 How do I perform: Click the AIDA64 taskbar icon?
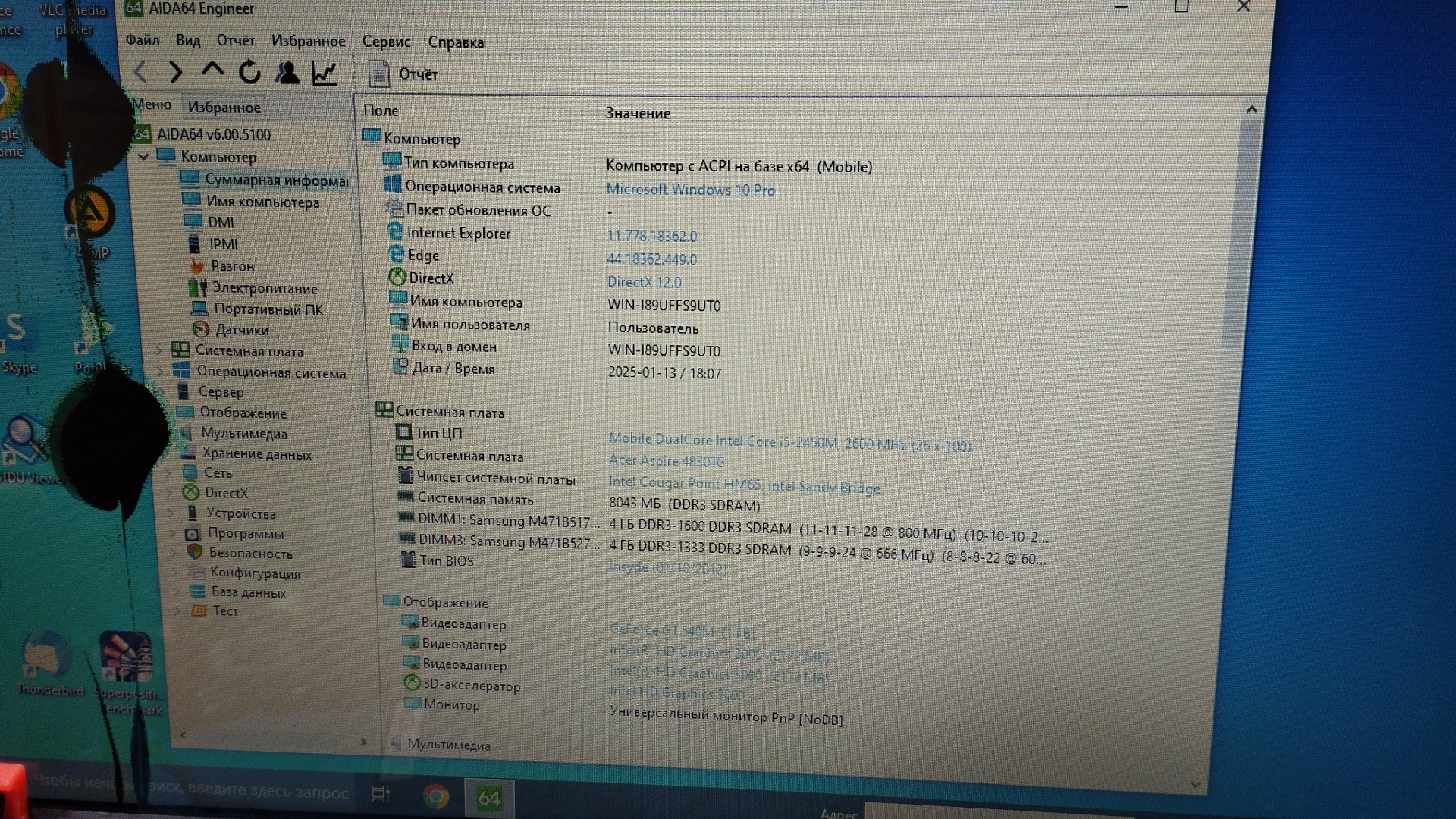coord(489,798)
